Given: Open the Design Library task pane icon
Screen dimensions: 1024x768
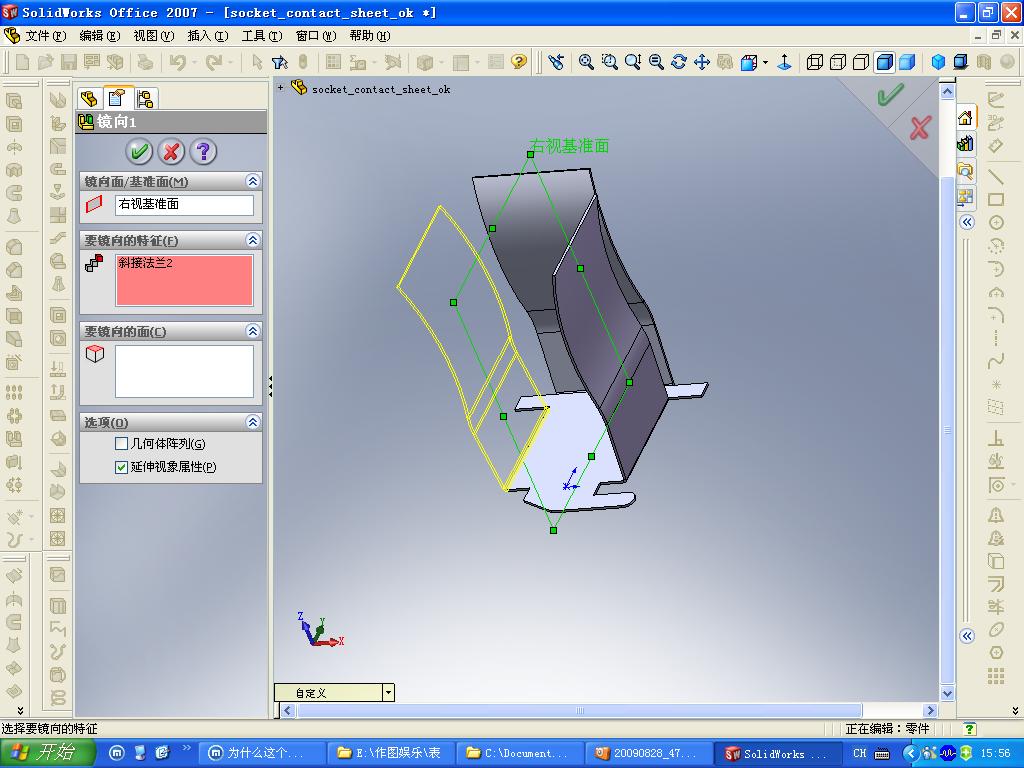Looking at the screenshot, I should 965,144.
